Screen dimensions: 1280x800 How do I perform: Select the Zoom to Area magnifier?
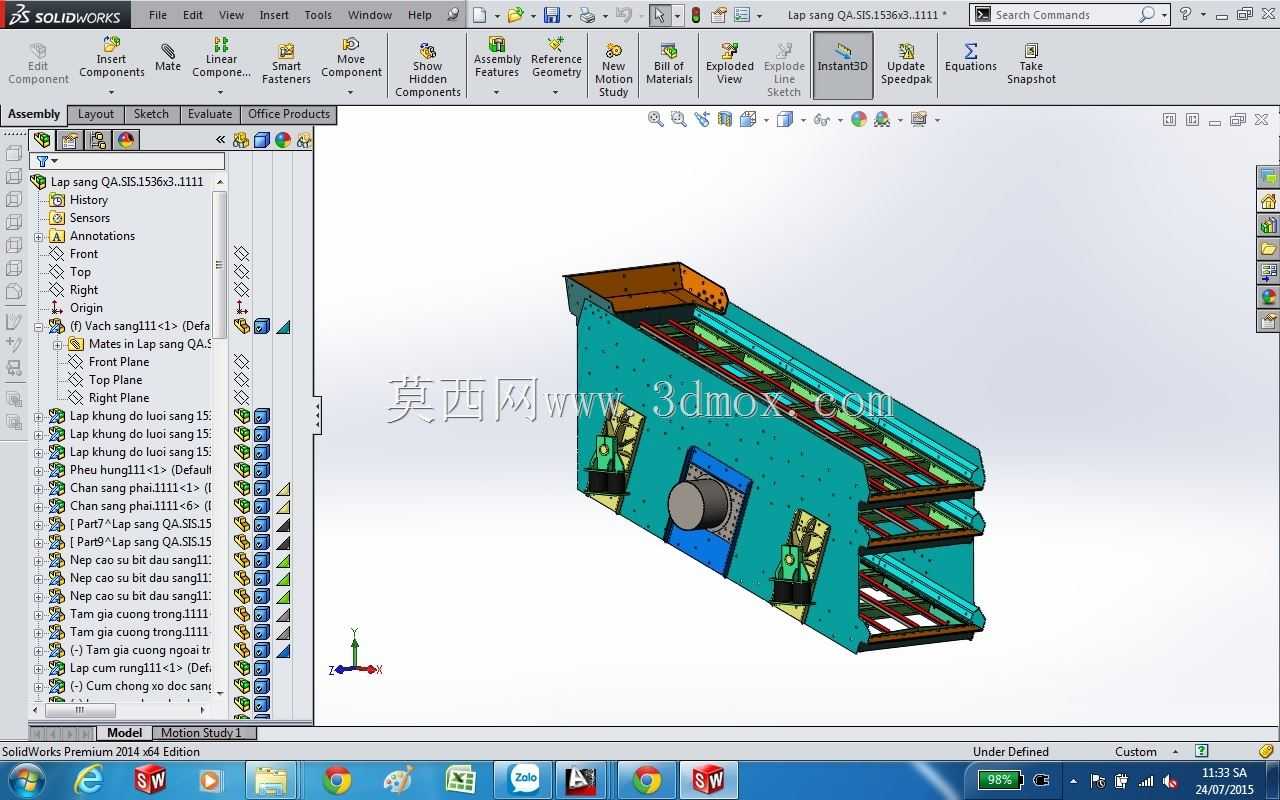coord(679,119)
